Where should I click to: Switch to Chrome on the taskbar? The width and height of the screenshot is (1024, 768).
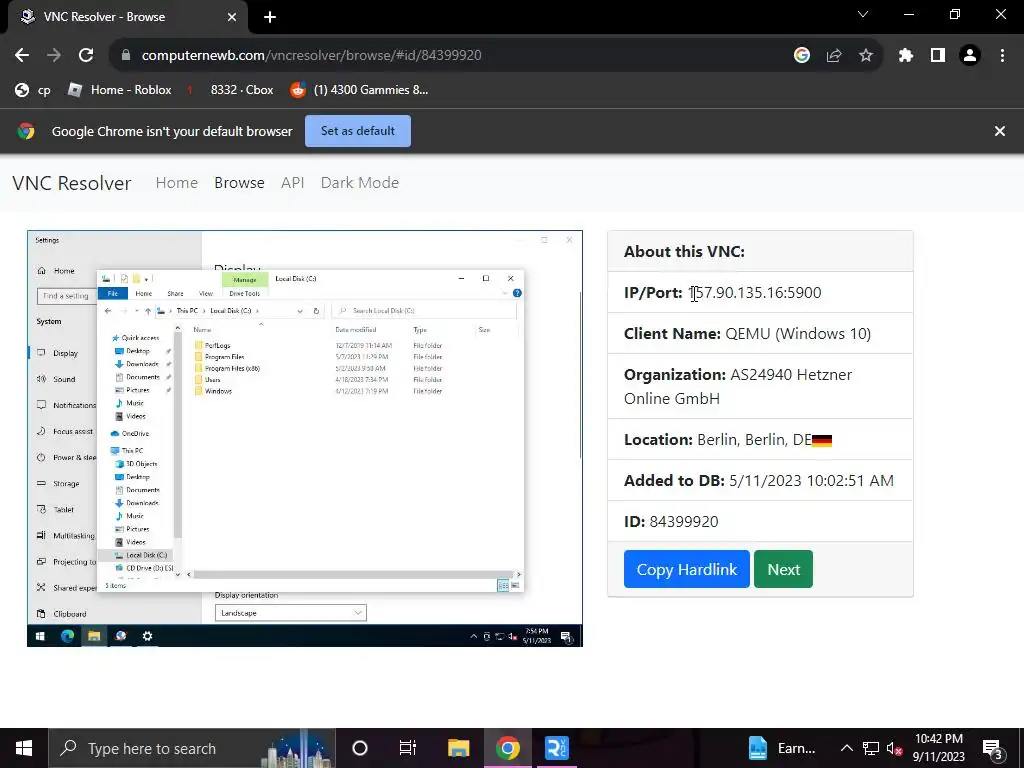tap(507, 748)
